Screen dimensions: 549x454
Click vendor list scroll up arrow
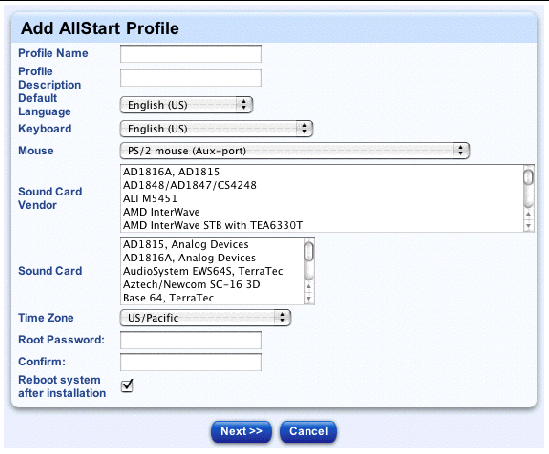(x=528, y=214)
